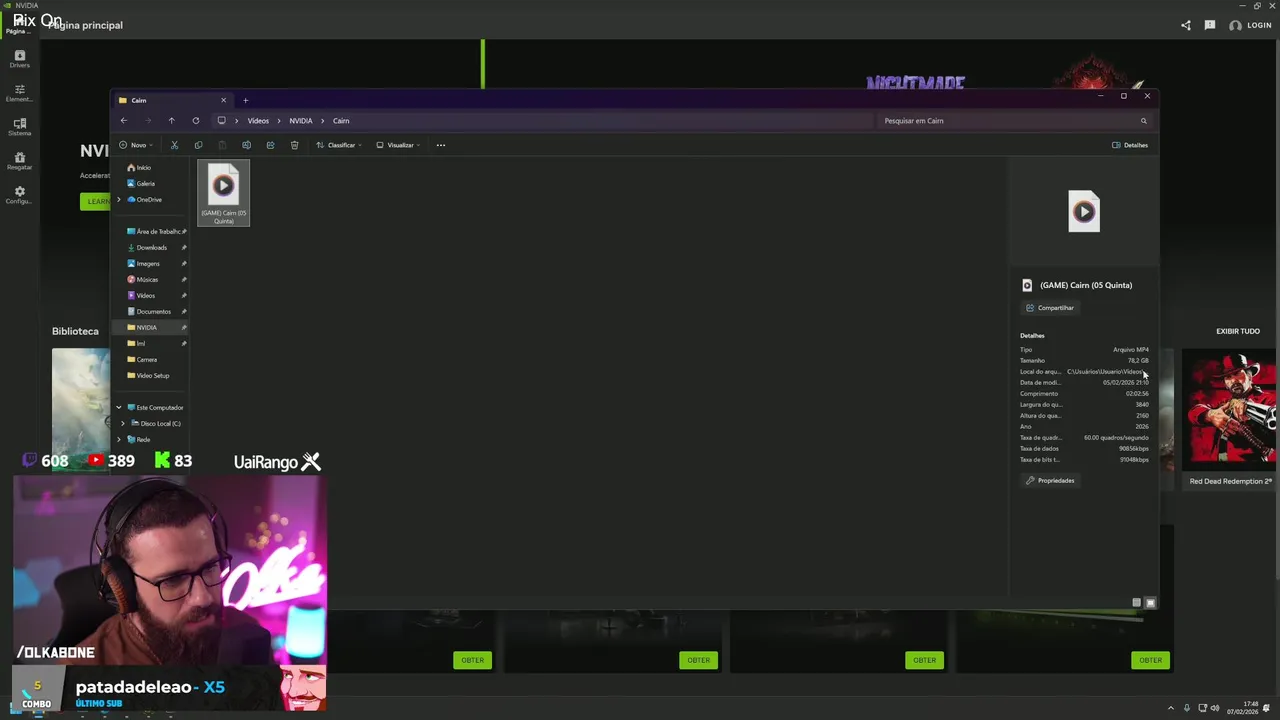Select Galeria in navigation pane

[141, 184]
